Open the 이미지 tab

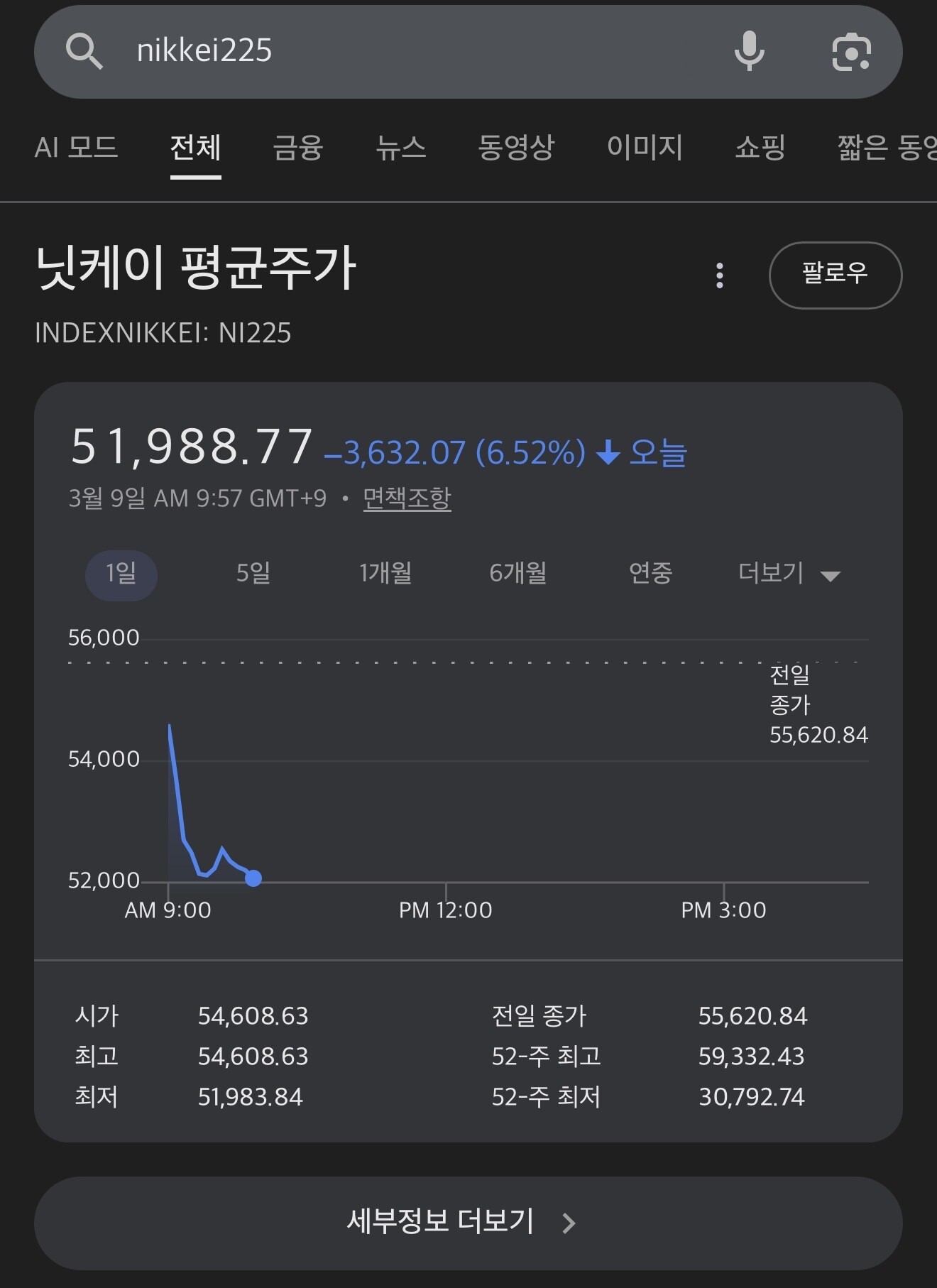[645, 148]
